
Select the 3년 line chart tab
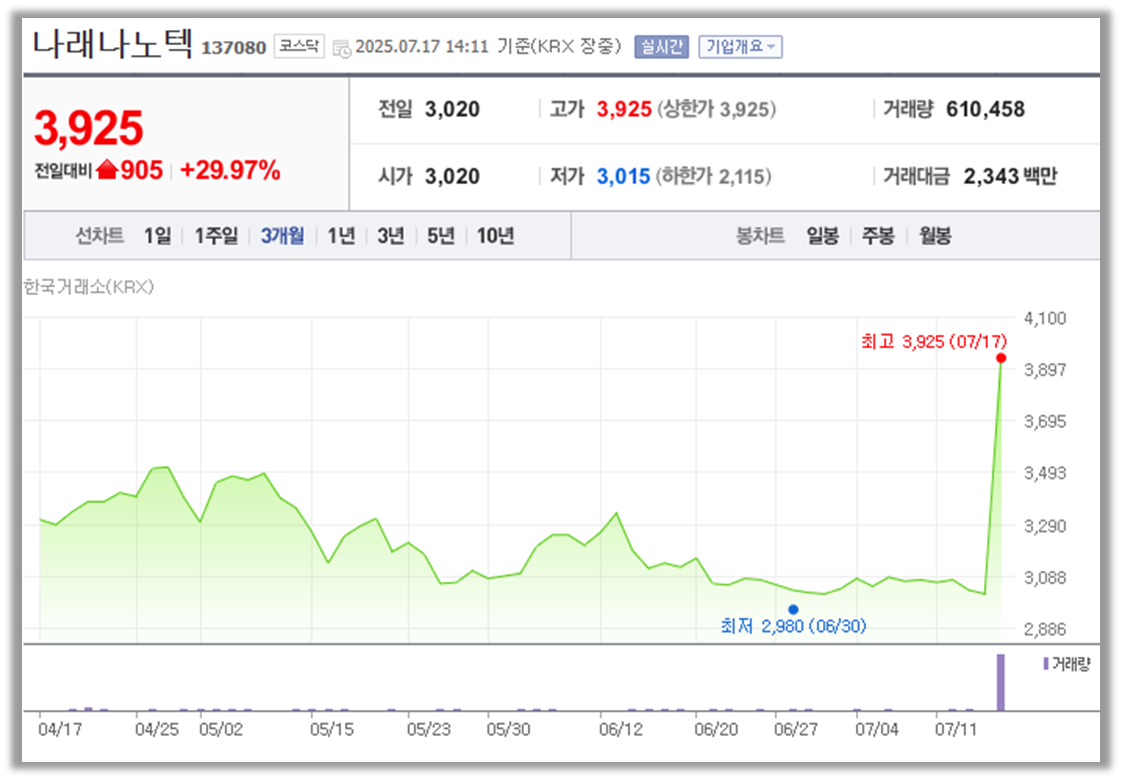click(x=391, y=235)
